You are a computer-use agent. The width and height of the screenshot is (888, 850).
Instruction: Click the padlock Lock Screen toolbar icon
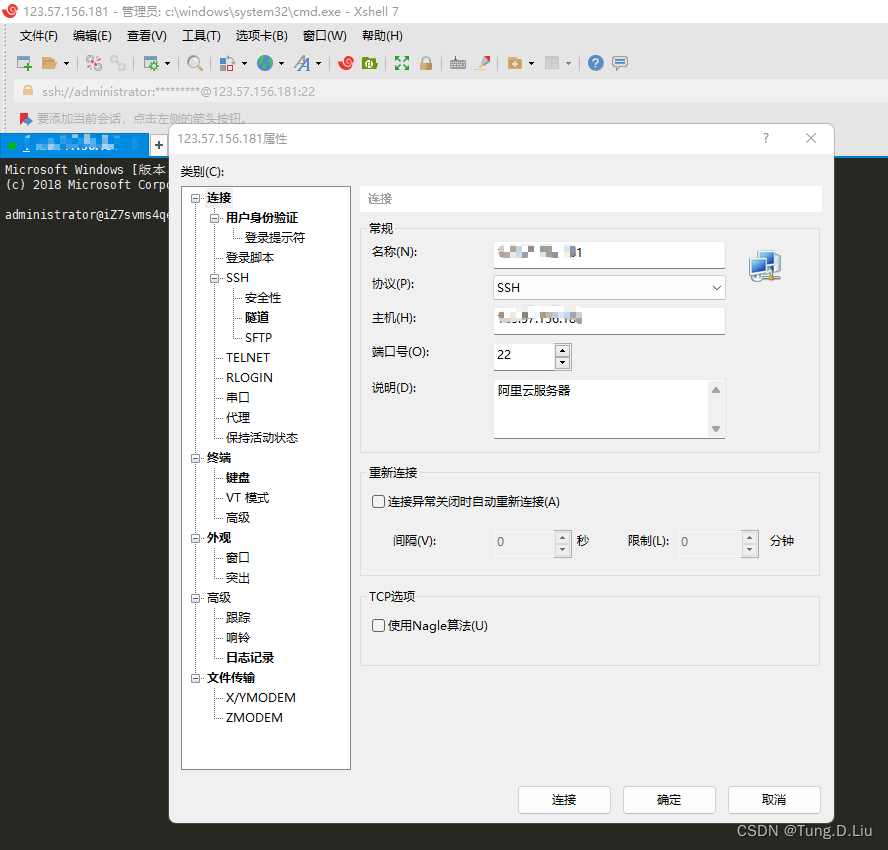click(426, 63)
